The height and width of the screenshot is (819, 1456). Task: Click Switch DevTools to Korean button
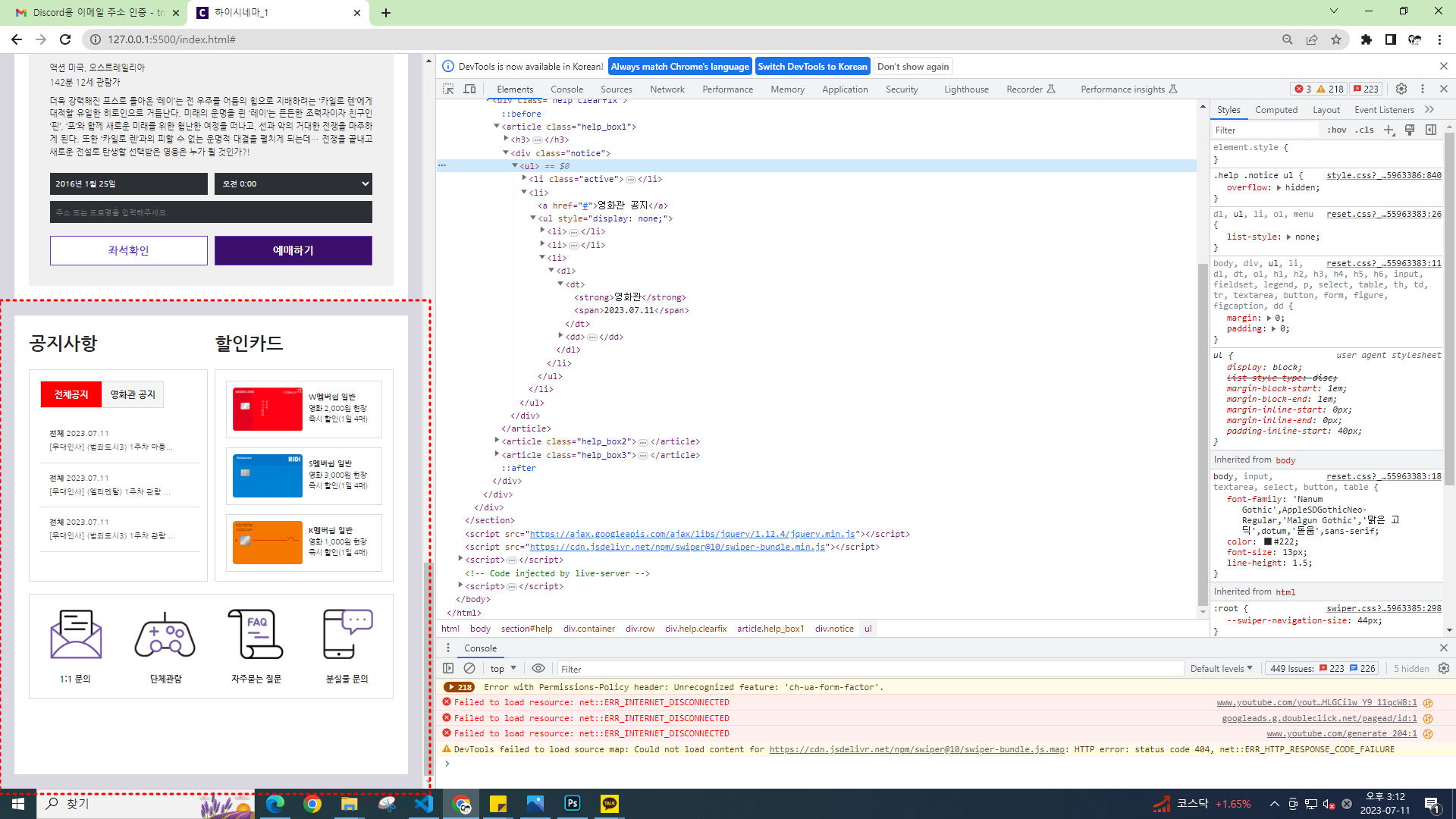tap(812, 66)
